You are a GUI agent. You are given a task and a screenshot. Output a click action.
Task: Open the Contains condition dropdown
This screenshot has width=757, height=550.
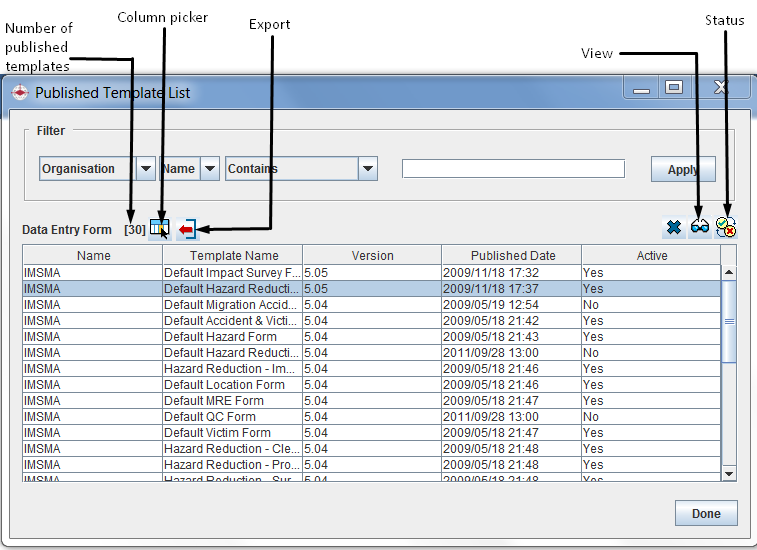point(368,169)
